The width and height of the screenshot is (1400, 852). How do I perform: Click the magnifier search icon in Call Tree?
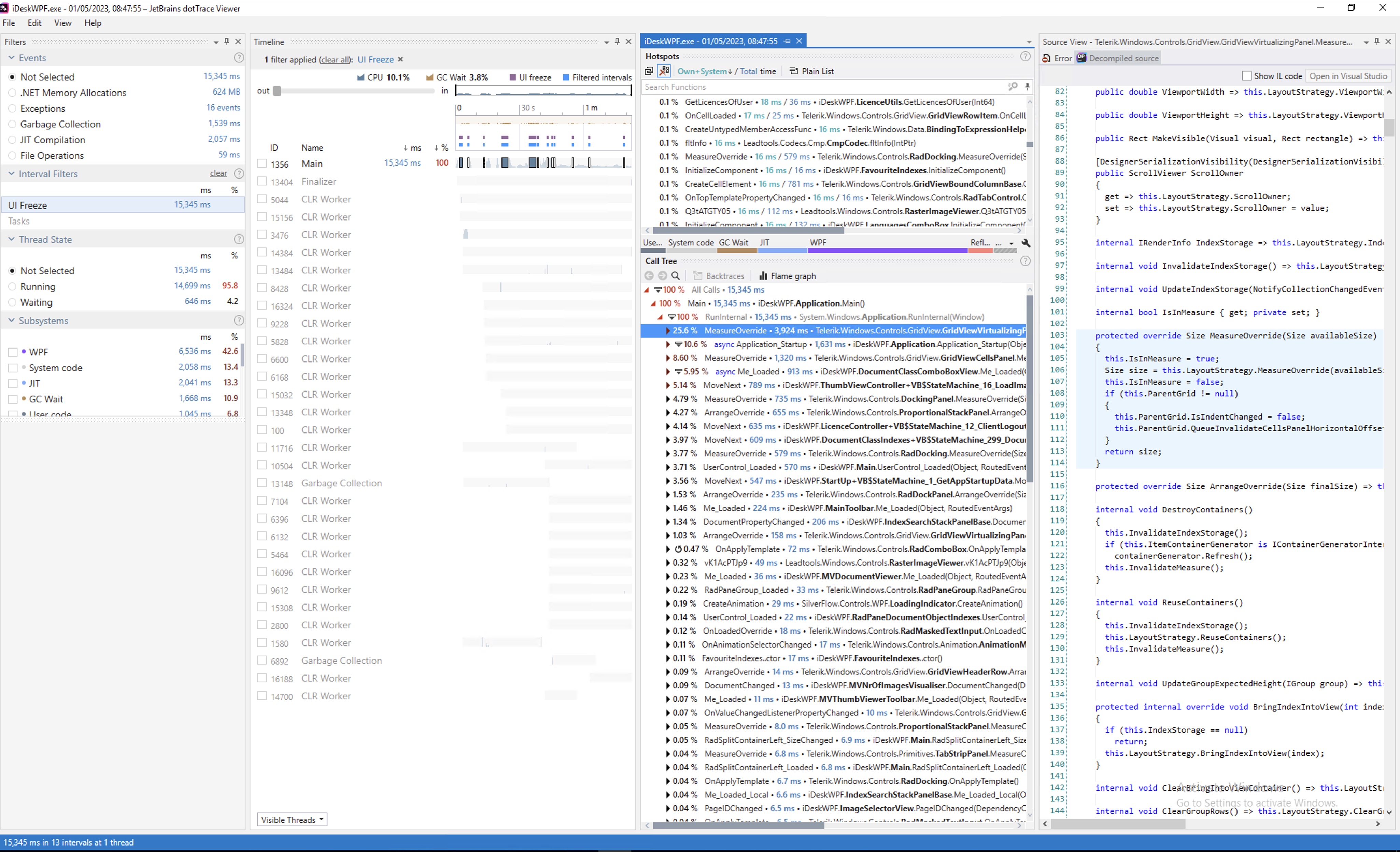click(676, 276)
